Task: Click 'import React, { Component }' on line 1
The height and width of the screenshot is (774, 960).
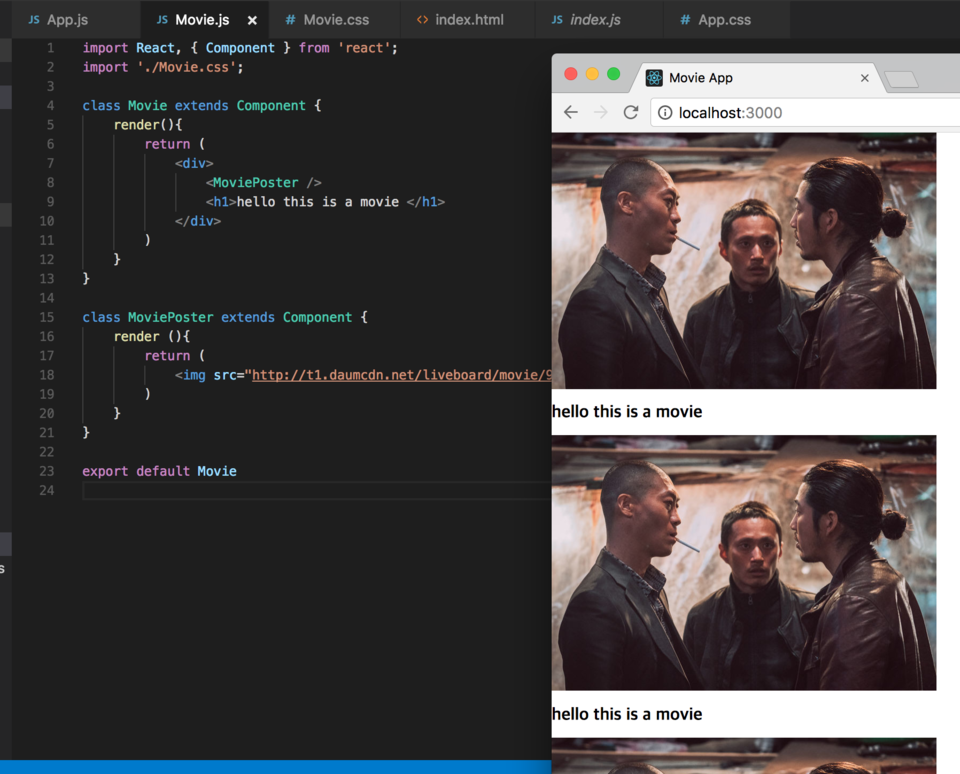Action: (187, 48)
